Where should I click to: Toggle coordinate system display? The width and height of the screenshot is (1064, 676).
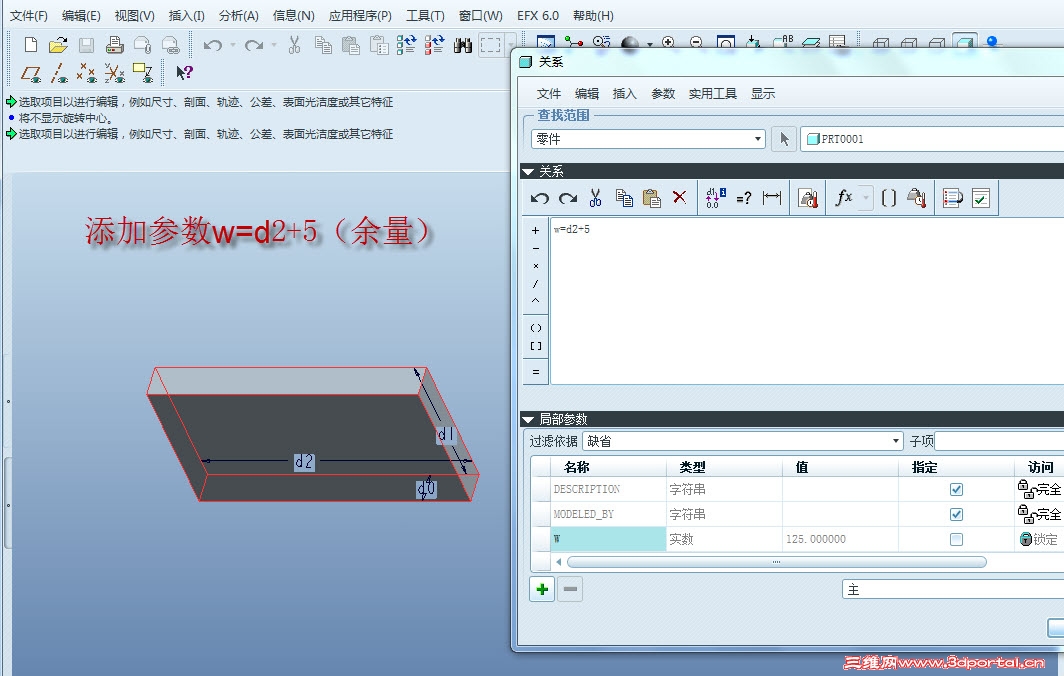point(115,73)
